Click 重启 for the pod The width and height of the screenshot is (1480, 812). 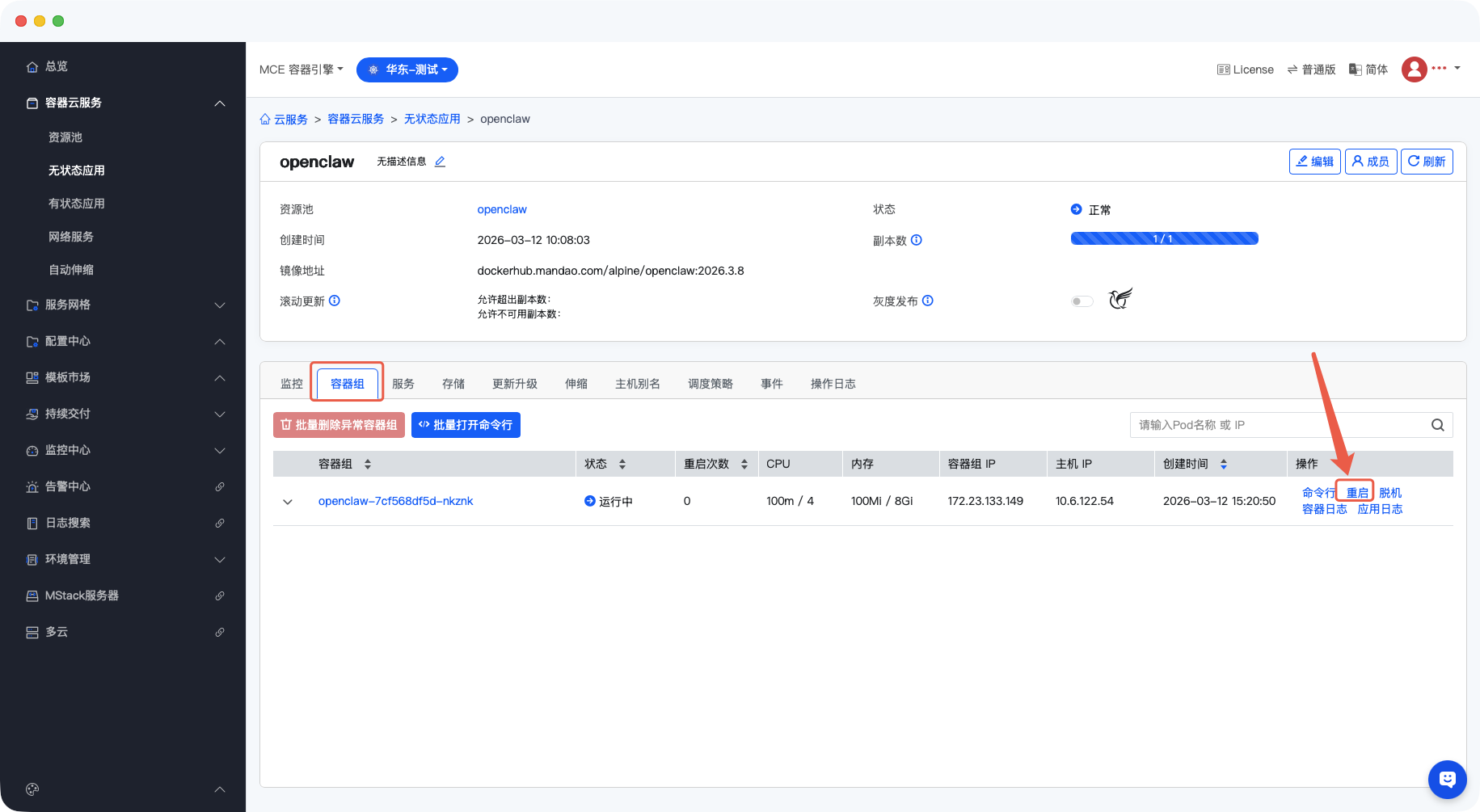pyautogui.click(x=1356, y=492)
